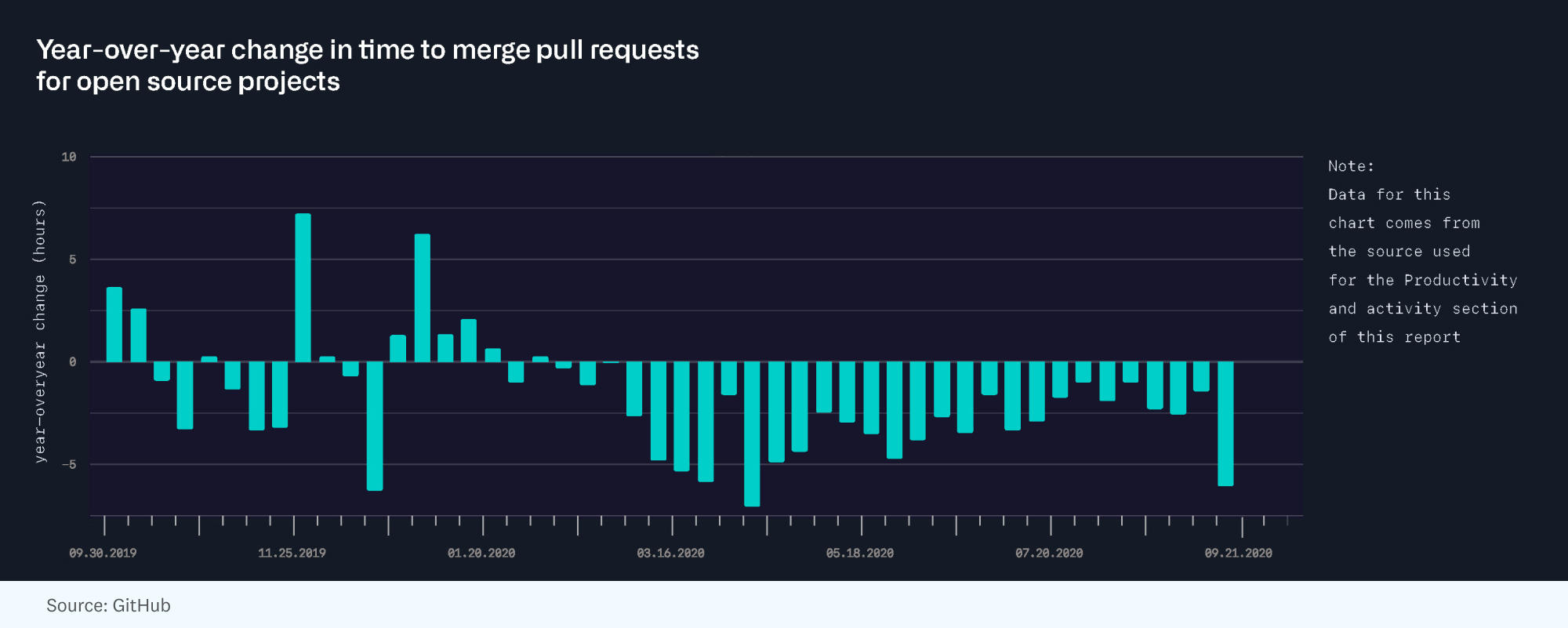
Task: Click the tallest positive bar at 11.25.2019
Action: point(303,288)
